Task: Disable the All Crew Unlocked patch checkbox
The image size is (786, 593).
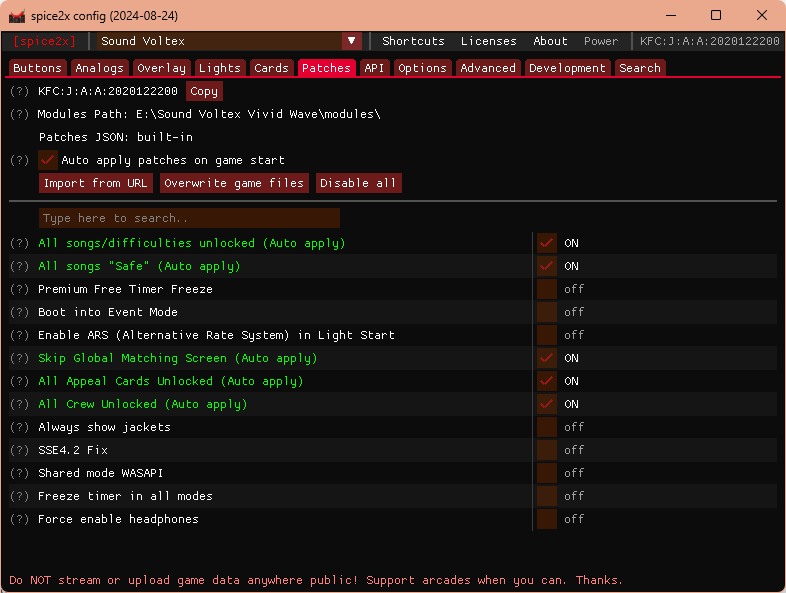Action: [x=546, y=404]
